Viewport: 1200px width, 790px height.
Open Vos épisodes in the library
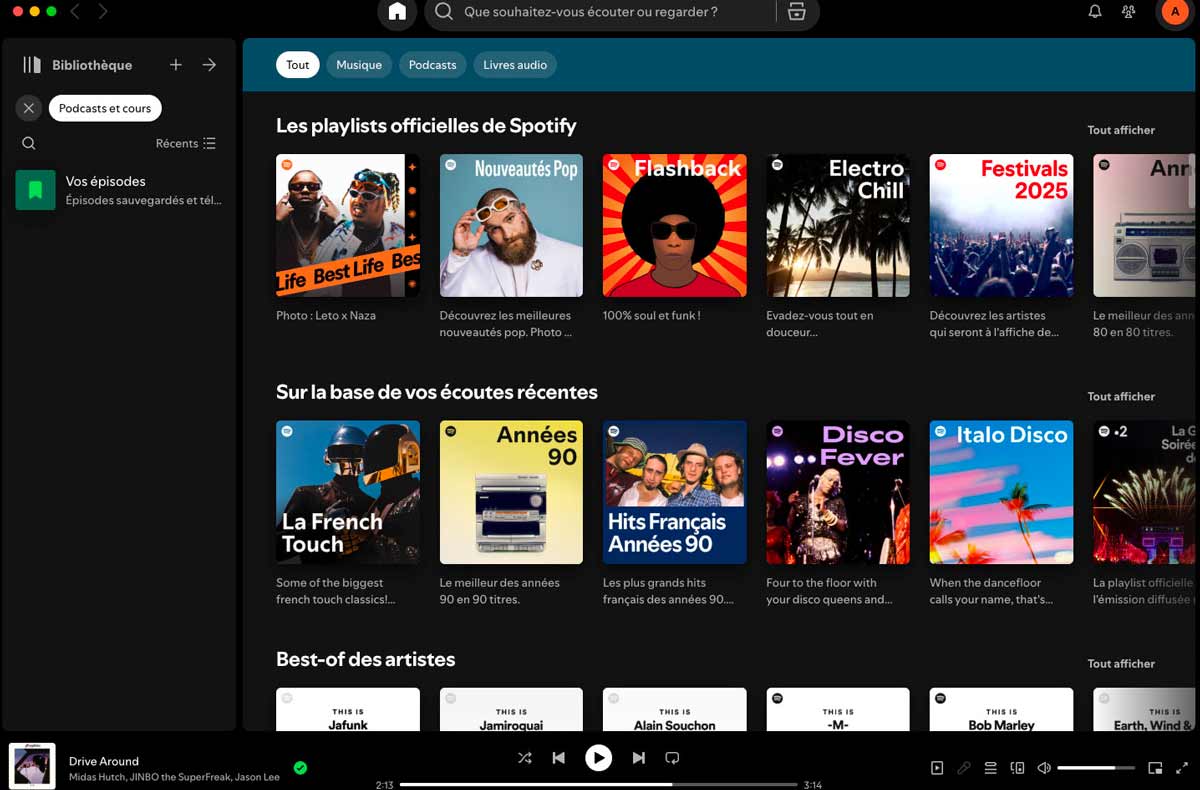click(x=120, y=189)
